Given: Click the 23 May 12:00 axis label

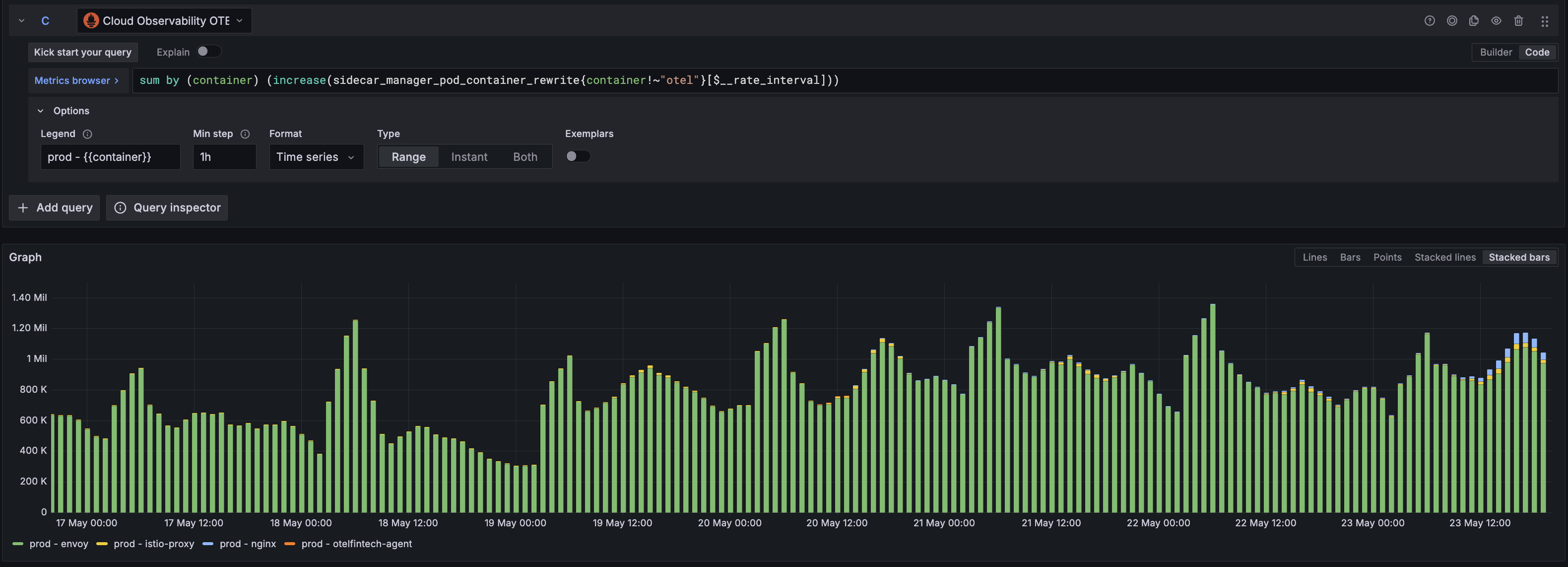Looking at the screenshot, I should (1480, 523).
